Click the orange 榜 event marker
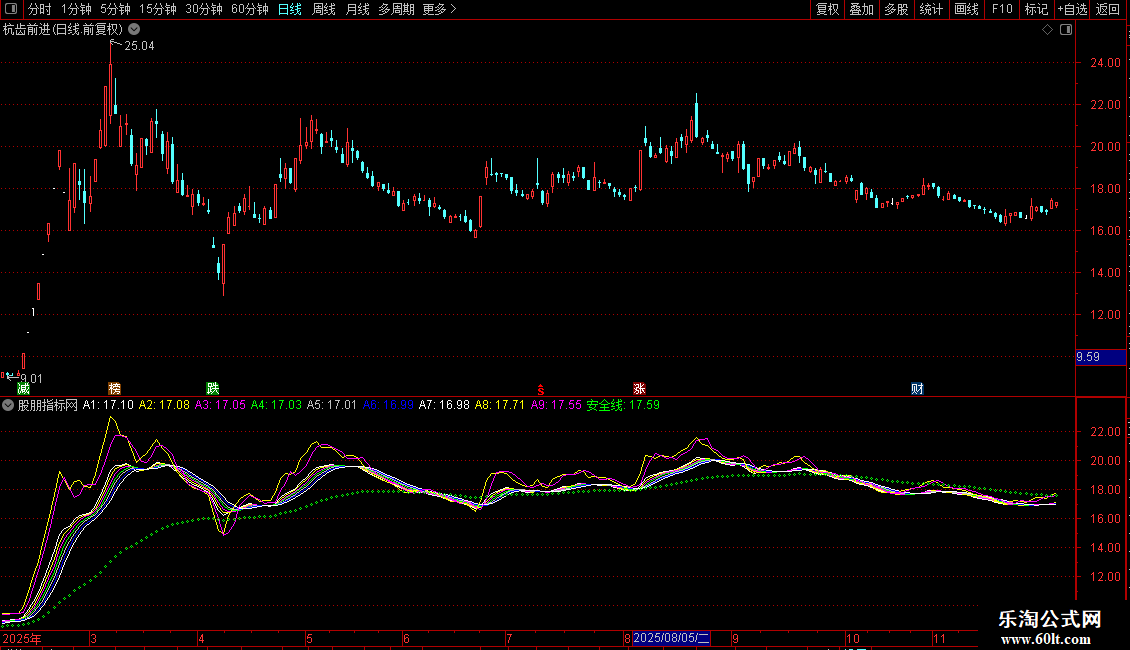Viewport: 1130px width, 650px height. pos(115,389)
